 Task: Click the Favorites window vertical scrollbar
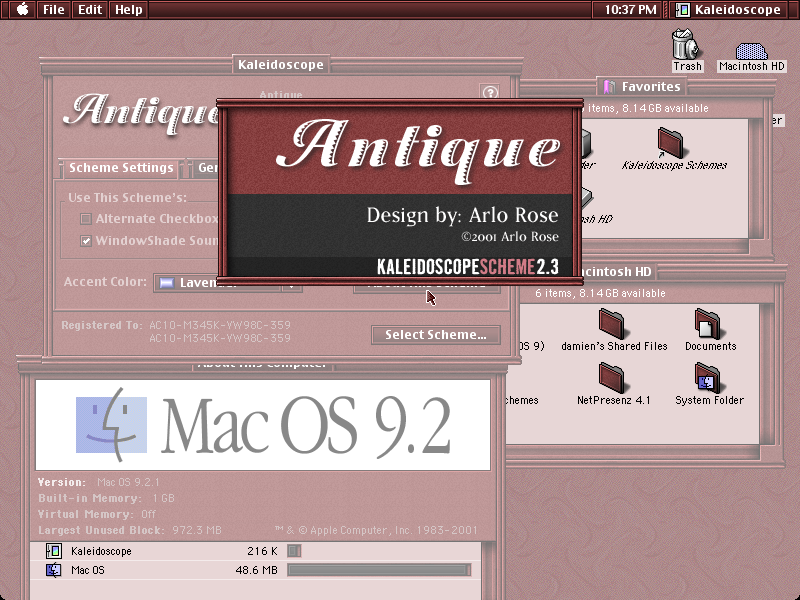(756, 179)
